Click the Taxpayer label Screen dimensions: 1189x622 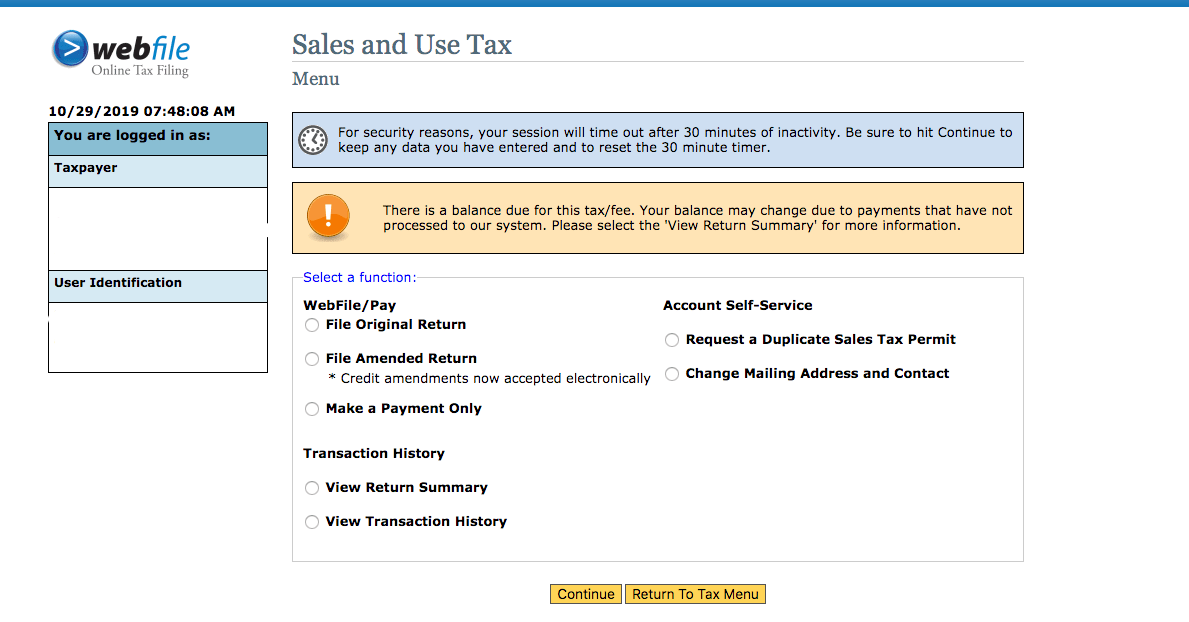click(86, 168)
